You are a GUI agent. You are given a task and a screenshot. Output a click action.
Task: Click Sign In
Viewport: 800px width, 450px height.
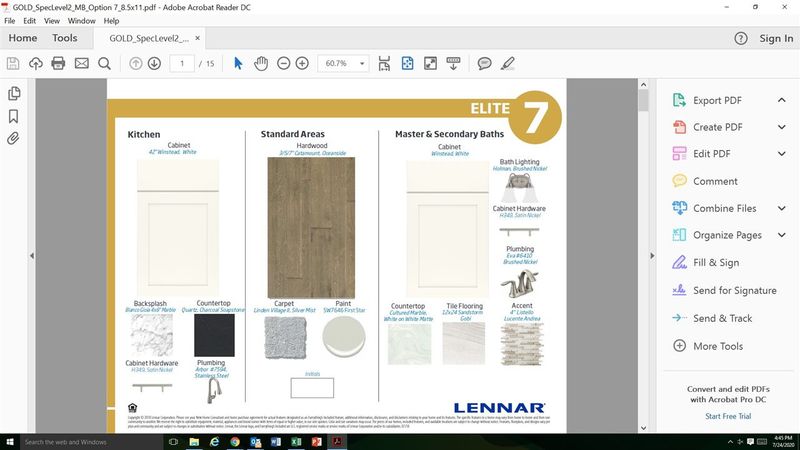click(776, 38)
